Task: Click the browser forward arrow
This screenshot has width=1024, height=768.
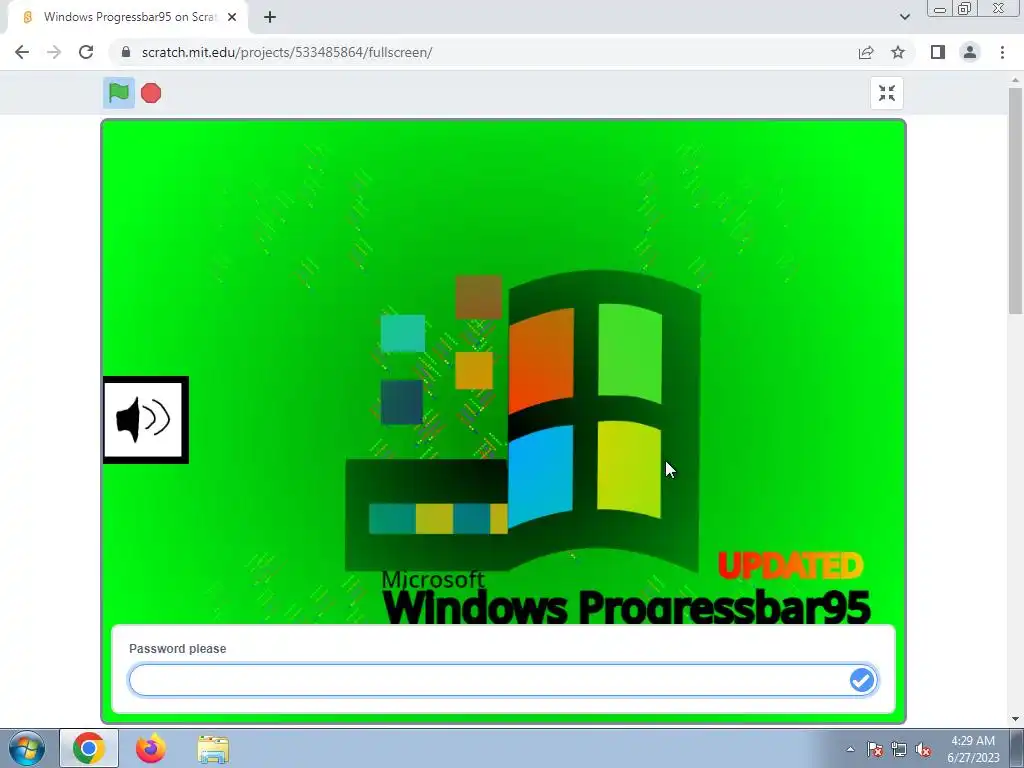Action: coord(54,52)
